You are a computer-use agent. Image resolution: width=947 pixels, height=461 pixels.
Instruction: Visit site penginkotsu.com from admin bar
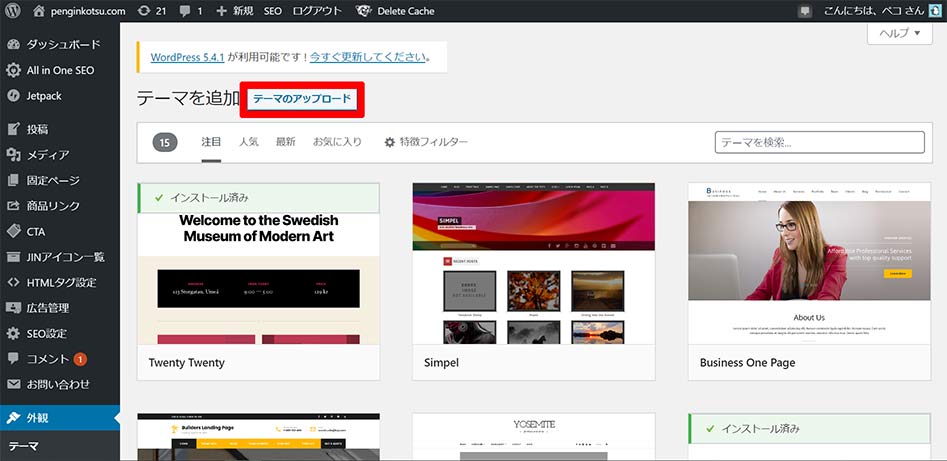(x=80, y=11)
